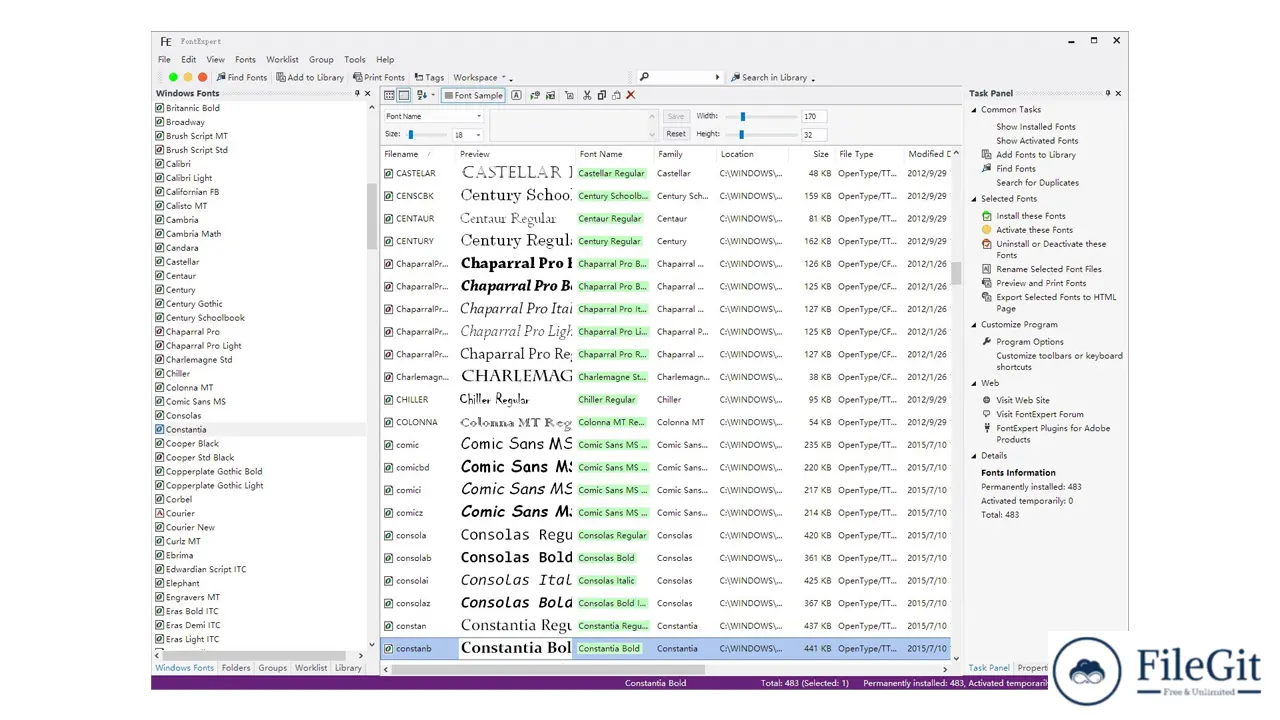The image size is (1280, 720).
Task: Click the Cut scissors icon
Action: 587,95
